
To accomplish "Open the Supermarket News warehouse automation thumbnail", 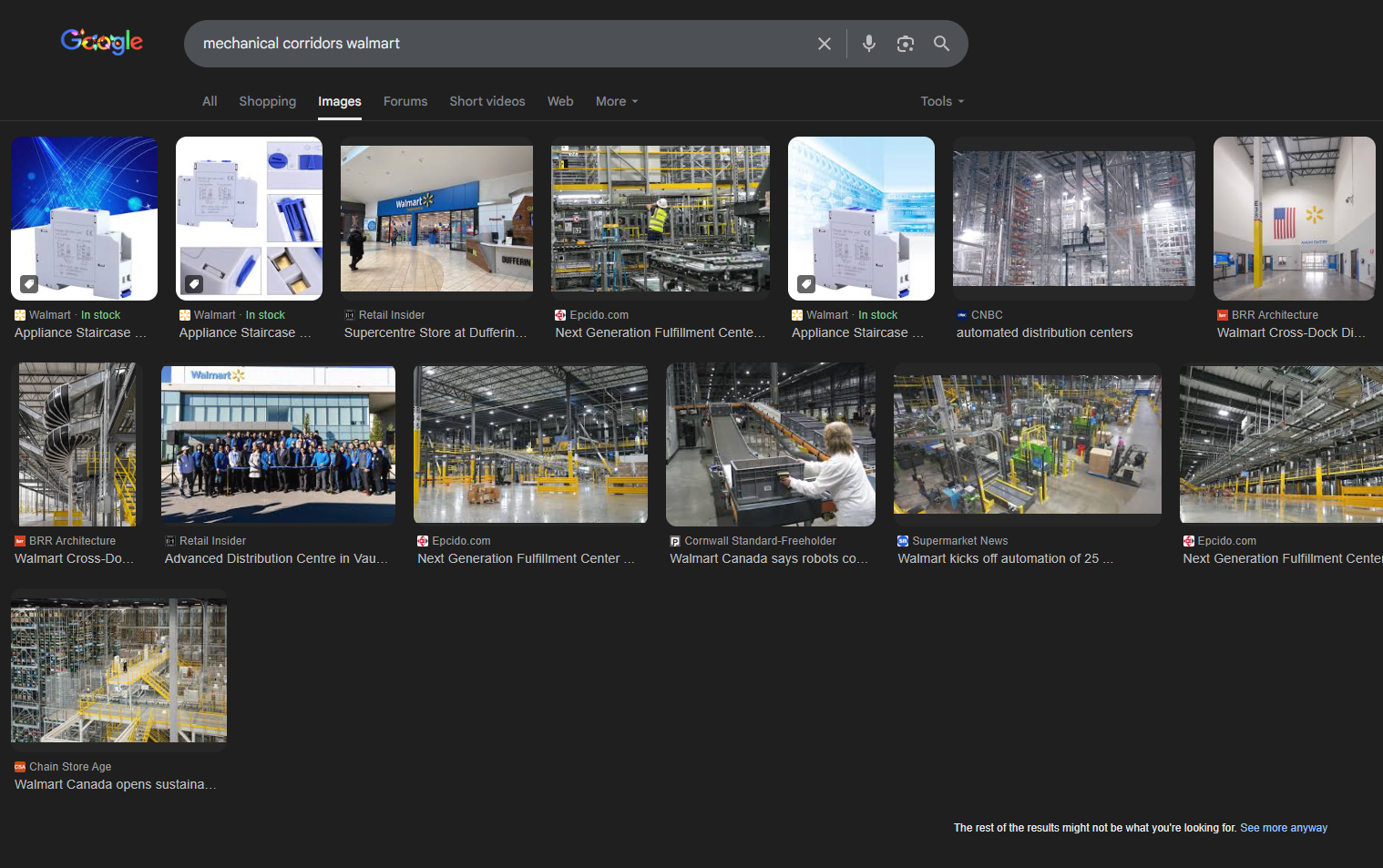I will pos(1028,444).
